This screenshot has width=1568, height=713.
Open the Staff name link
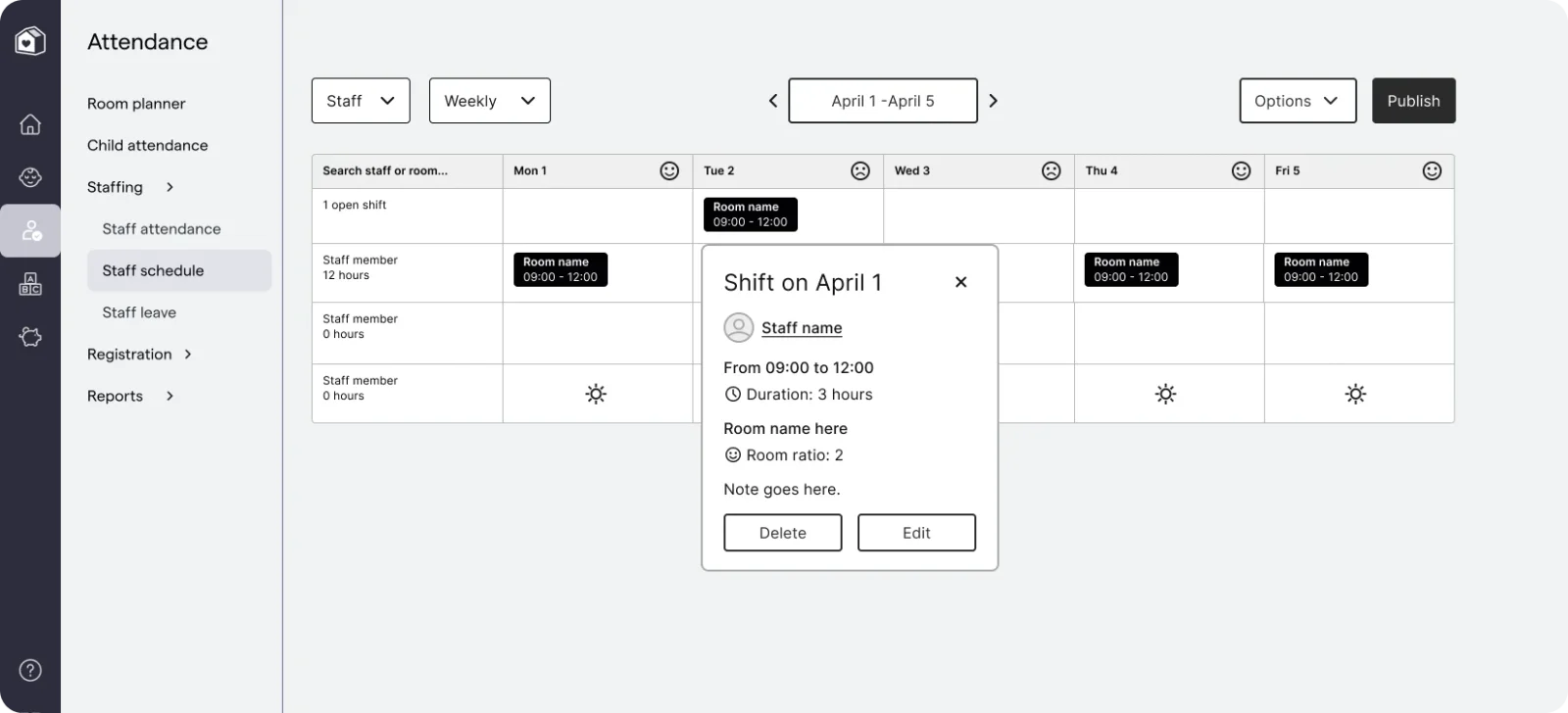click(801, 328)
